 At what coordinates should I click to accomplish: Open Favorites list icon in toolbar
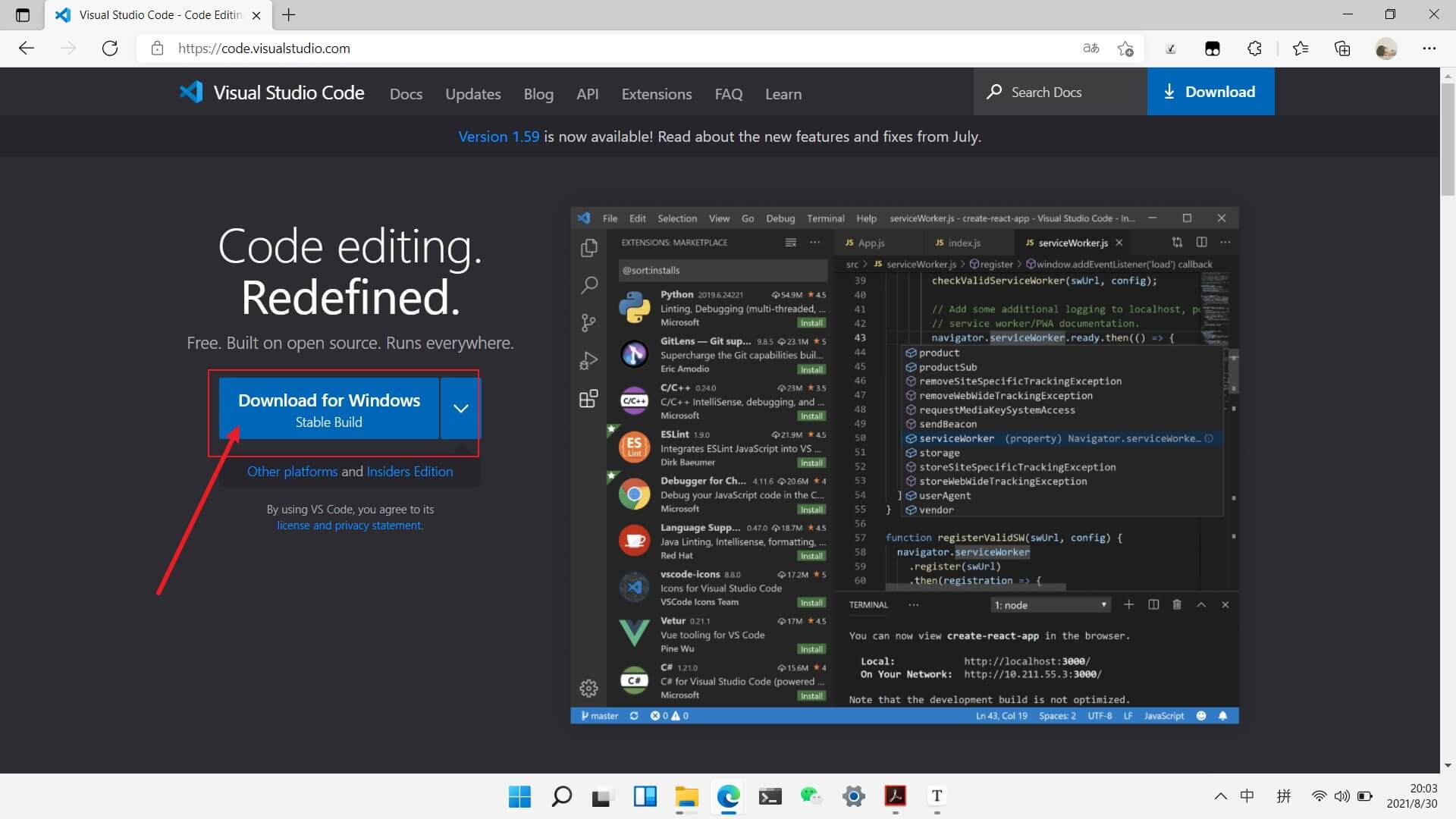pos(1301,49)
